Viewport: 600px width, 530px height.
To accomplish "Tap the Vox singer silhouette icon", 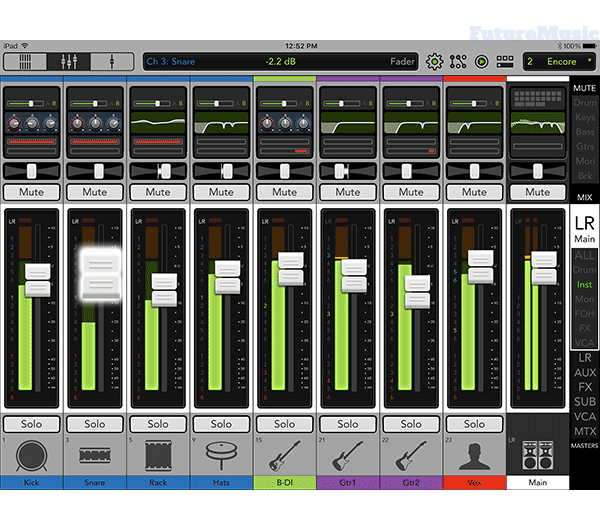I will (x=474, y=456).
